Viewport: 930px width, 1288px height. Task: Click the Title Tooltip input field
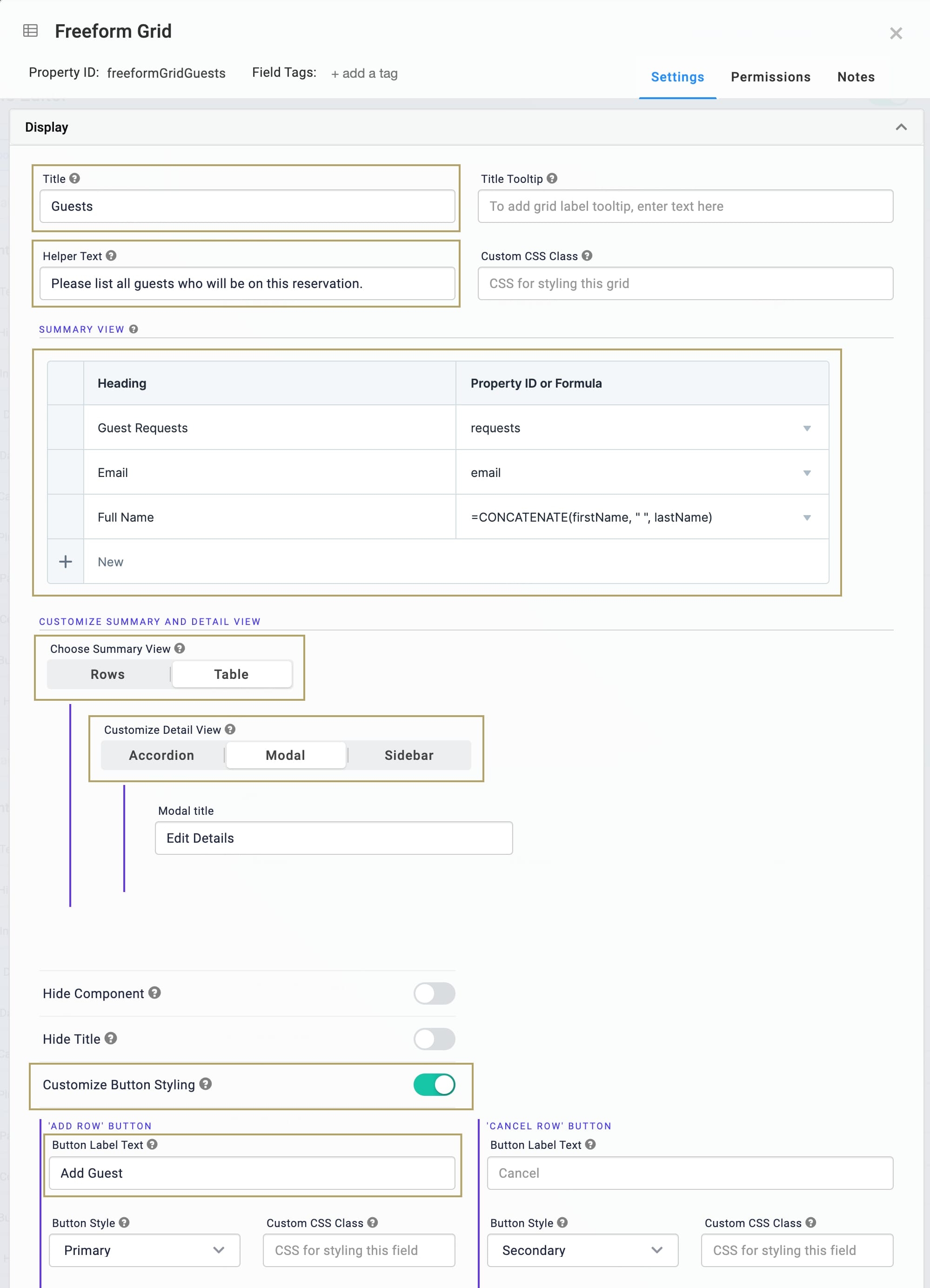(685, 206)
